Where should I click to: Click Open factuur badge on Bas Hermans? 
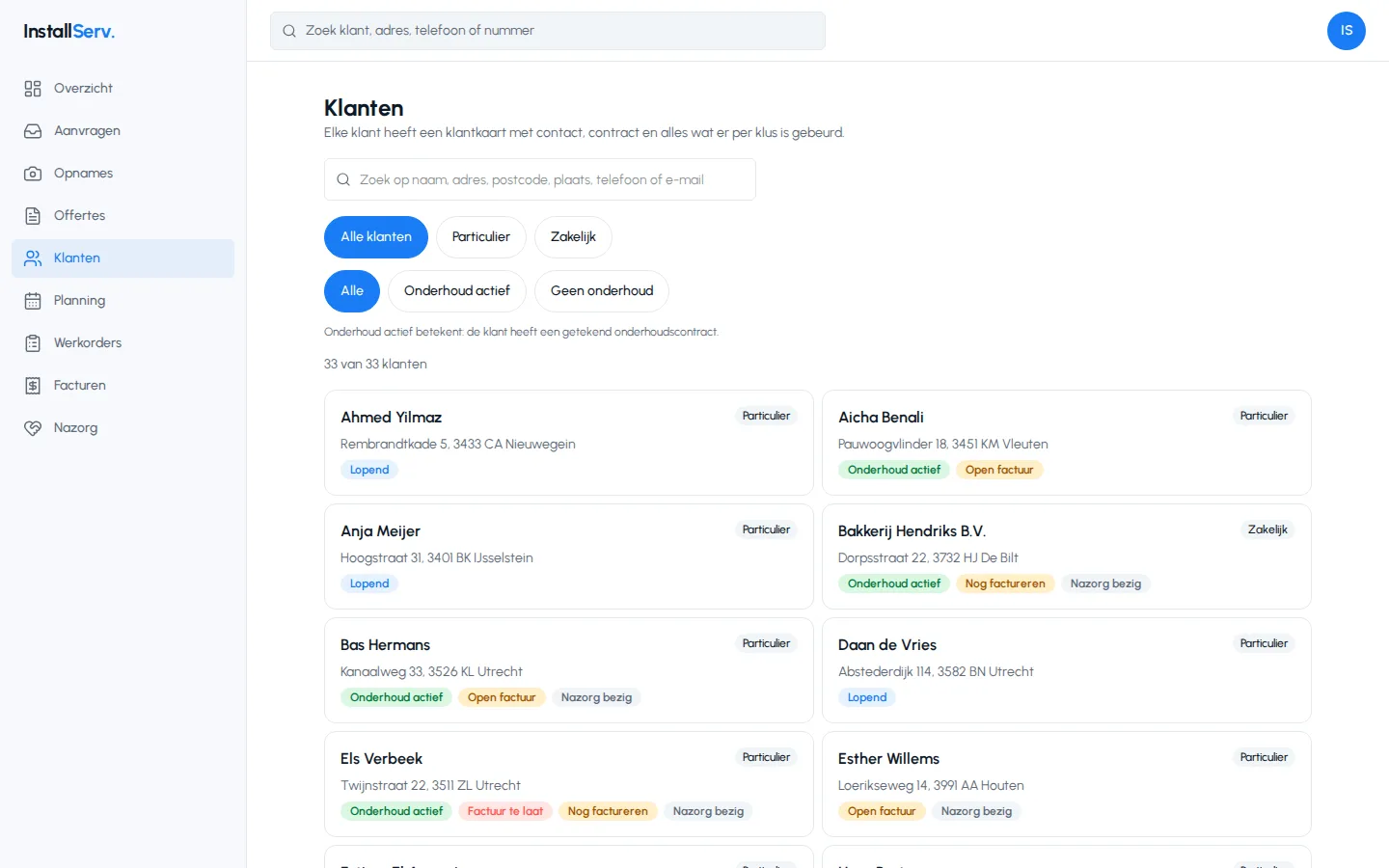click(502, 697)
